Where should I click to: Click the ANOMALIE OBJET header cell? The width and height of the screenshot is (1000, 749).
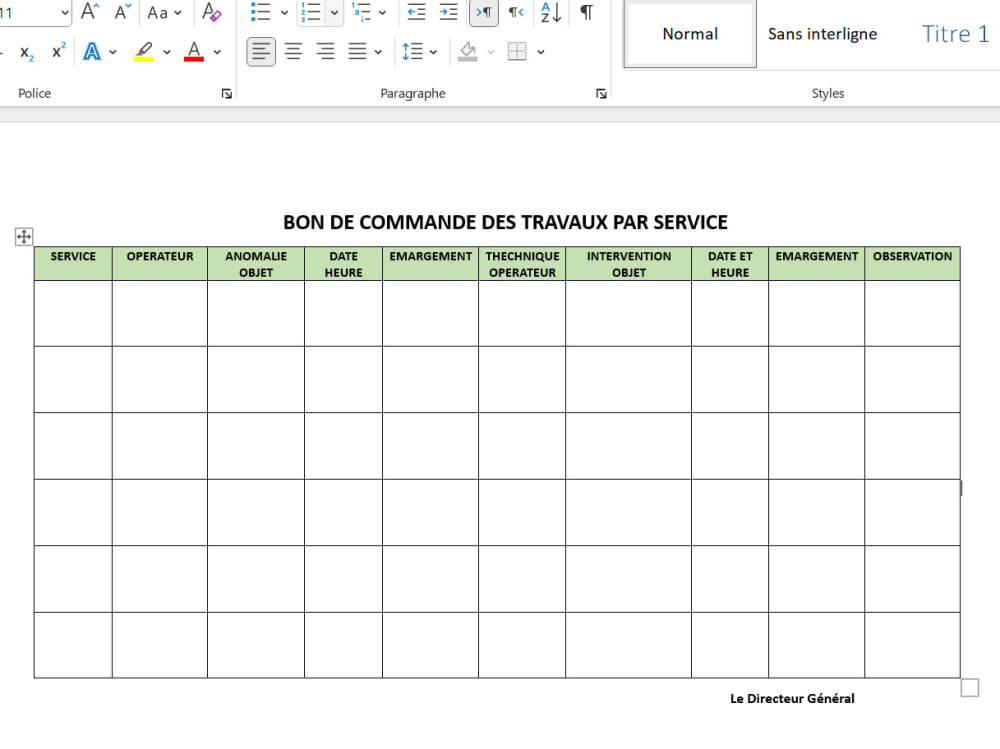click(x=256, y=263)
